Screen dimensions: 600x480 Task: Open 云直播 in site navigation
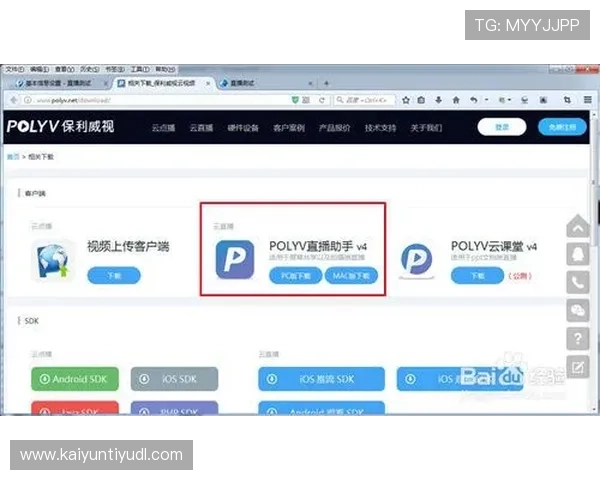[x=201, y=127]
